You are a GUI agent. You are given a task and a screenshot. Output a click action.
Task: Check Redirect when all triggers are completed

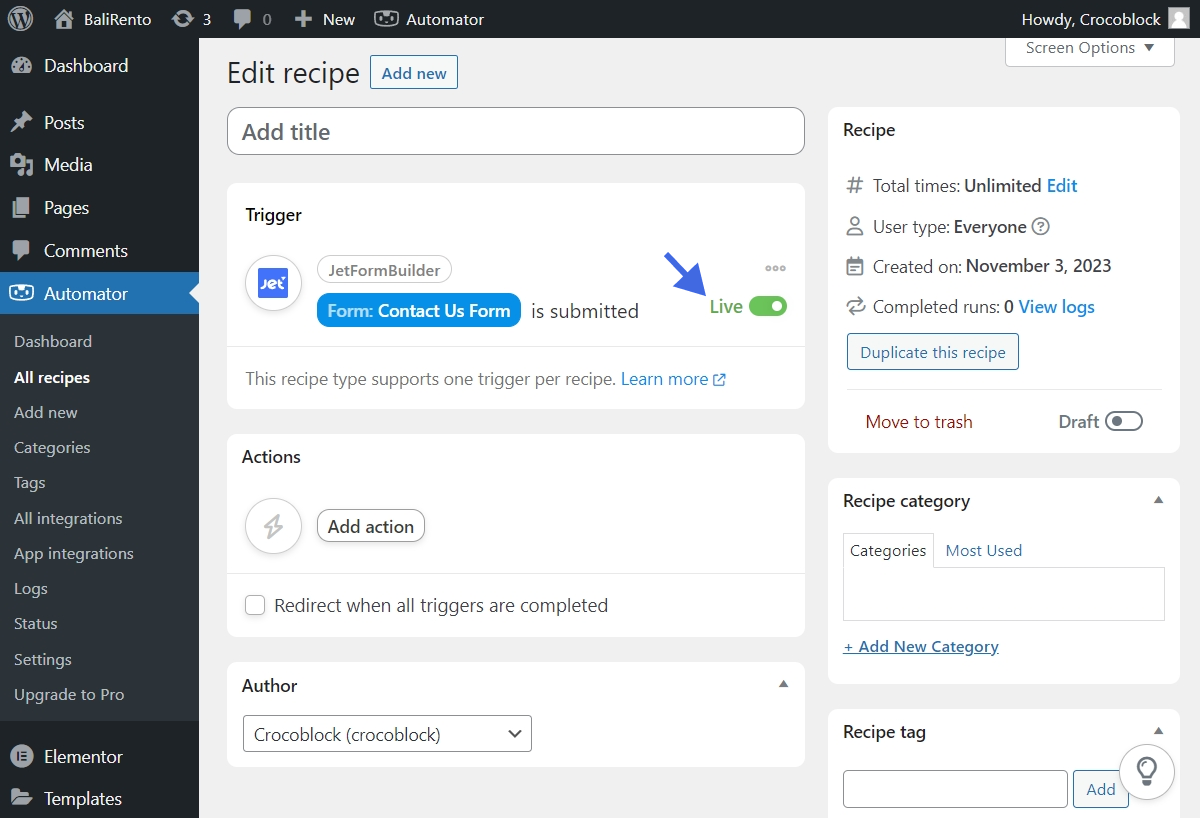(x=256, y=605)
